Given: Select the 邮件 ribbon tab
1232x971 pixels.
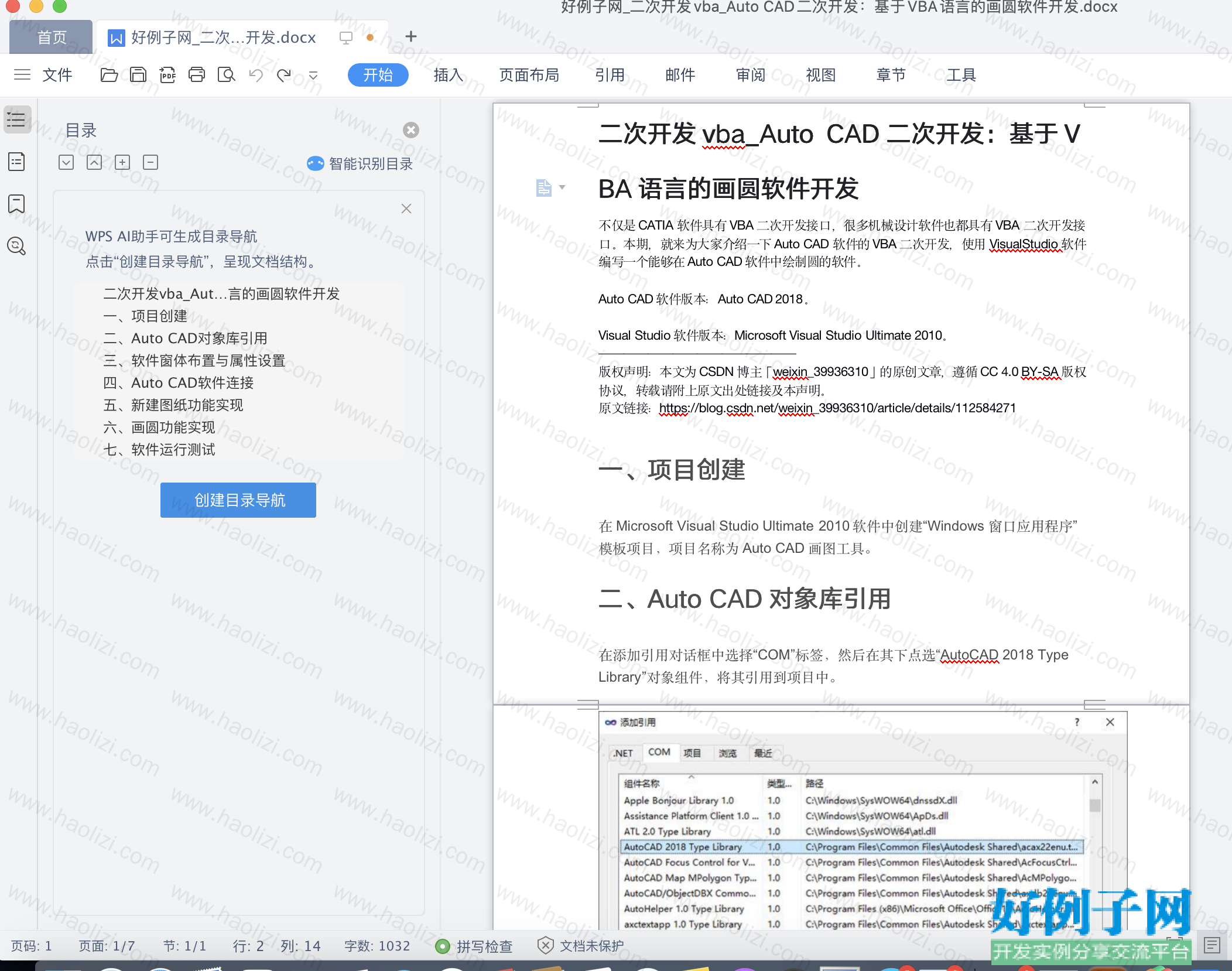Looking at the screenshot, I should 680,75.
